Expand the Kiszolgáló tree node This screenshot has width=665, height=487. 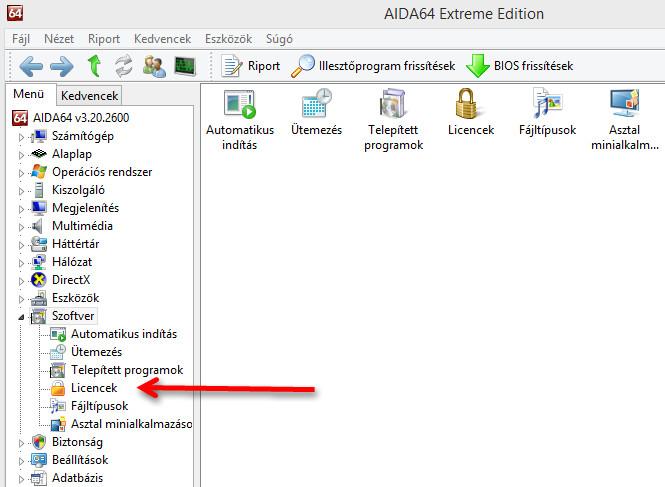click(21, 191)
